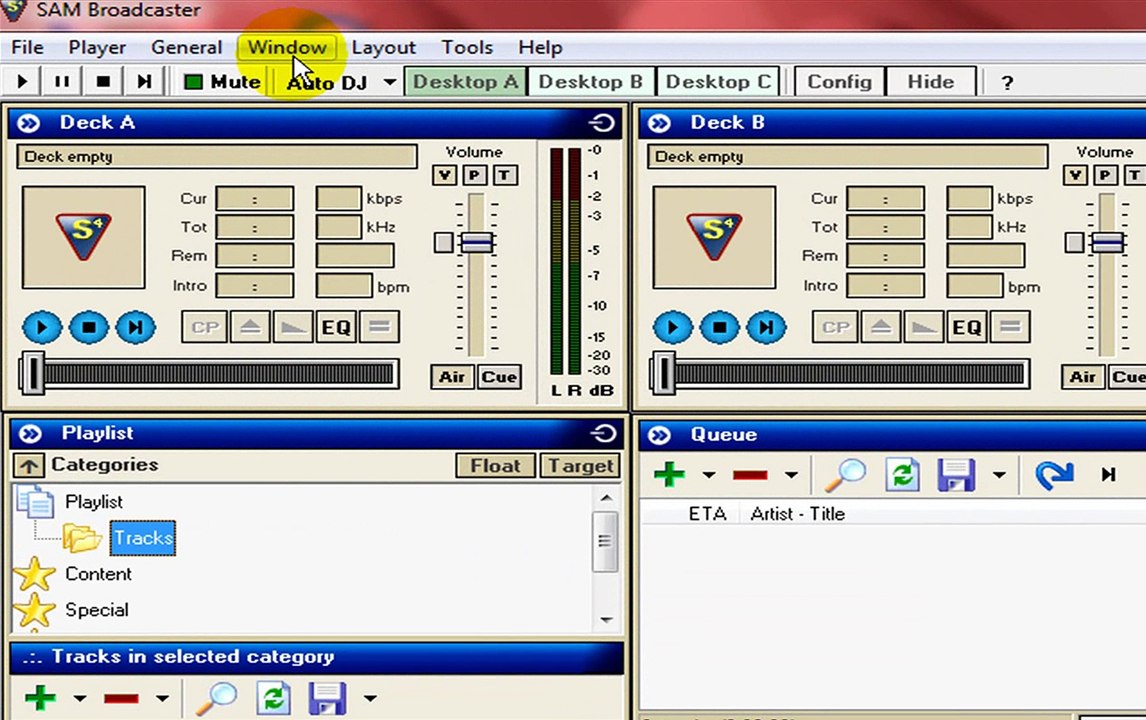Click the main toolbar Play button
This screenshot has height=720, width=1146.
[x=22, y=81]
